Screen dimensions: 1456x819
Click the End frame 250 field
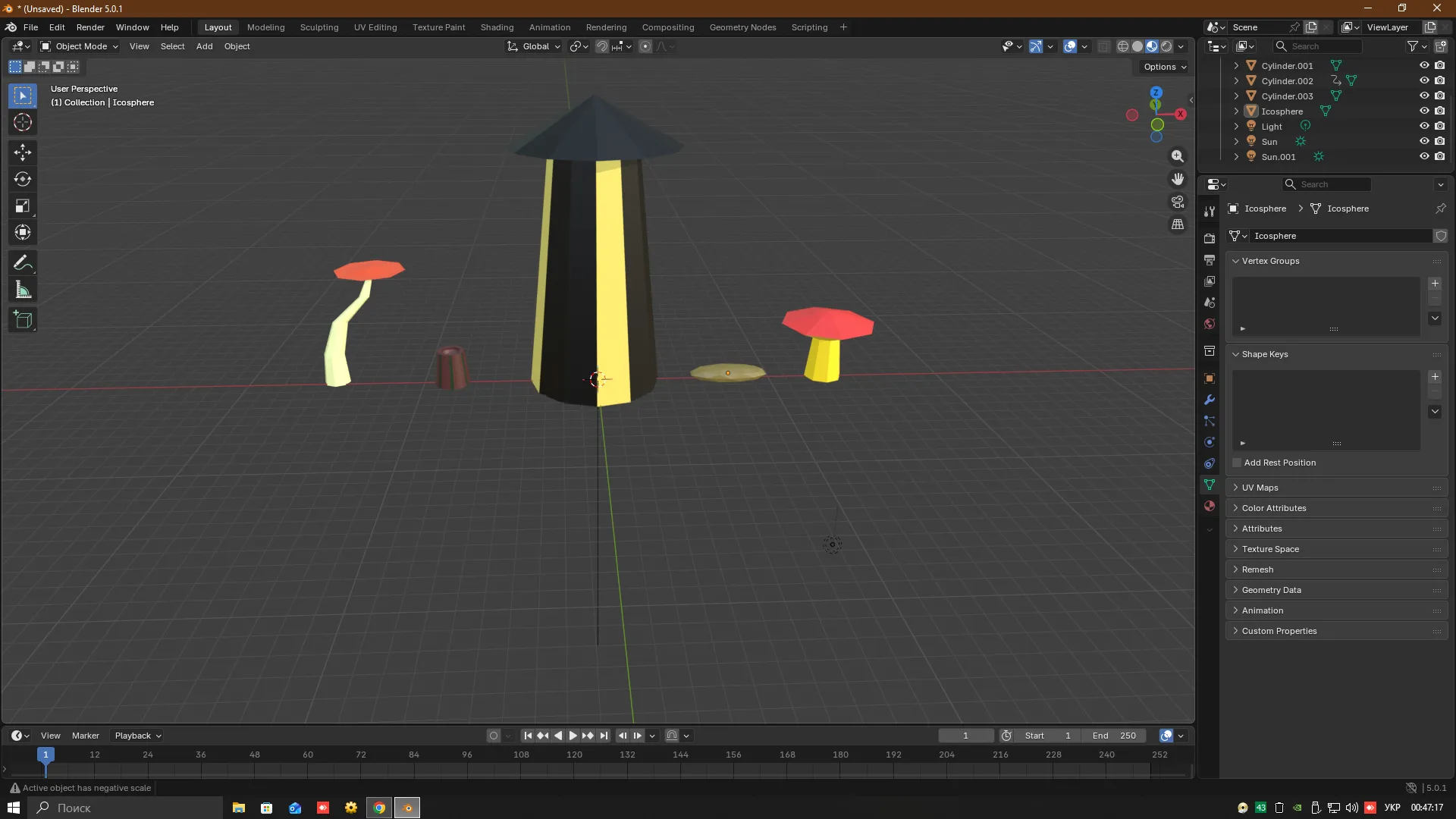pyautogui.click(x=1113, y=736)
